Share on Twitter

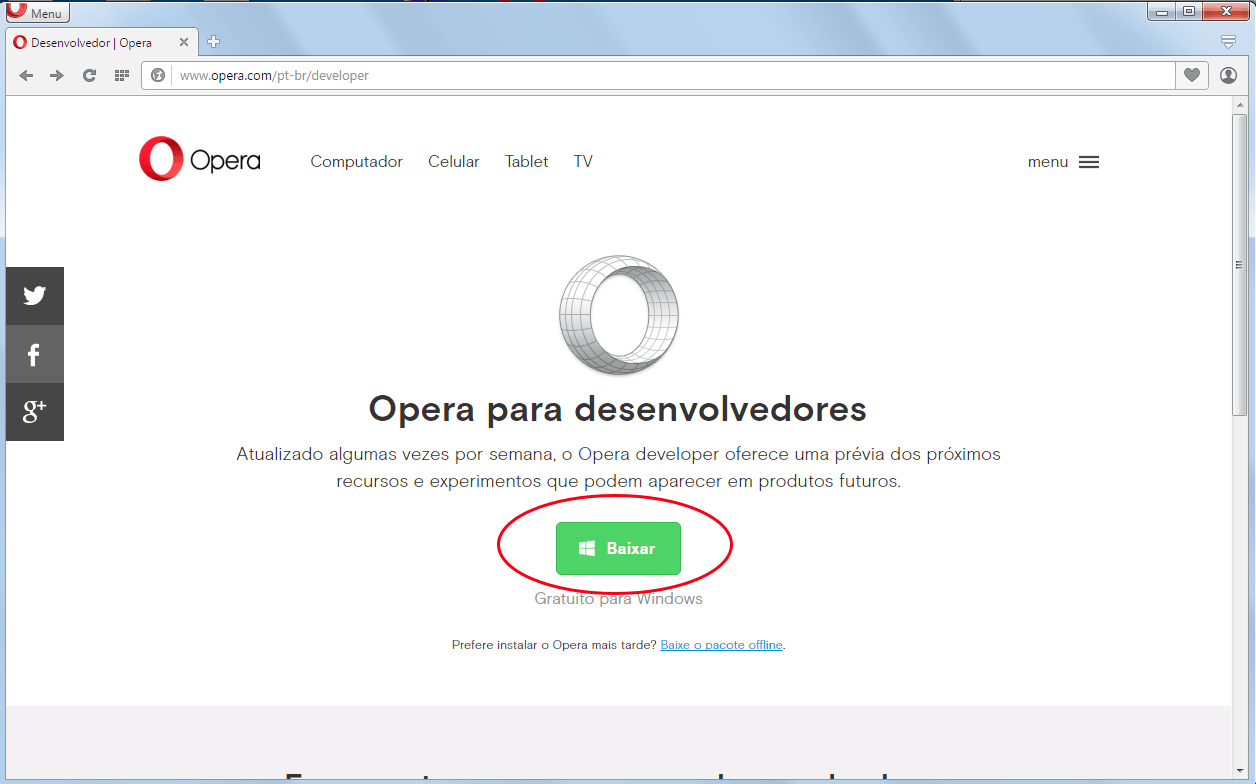(x=35, y=296)
